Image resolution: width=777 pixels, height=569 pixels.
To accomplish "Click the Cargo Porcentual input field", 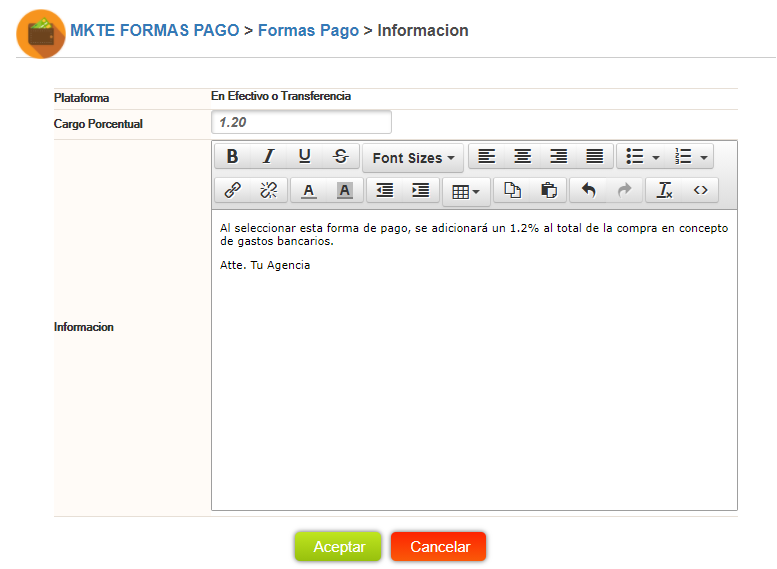I will [x=301, y=122].
